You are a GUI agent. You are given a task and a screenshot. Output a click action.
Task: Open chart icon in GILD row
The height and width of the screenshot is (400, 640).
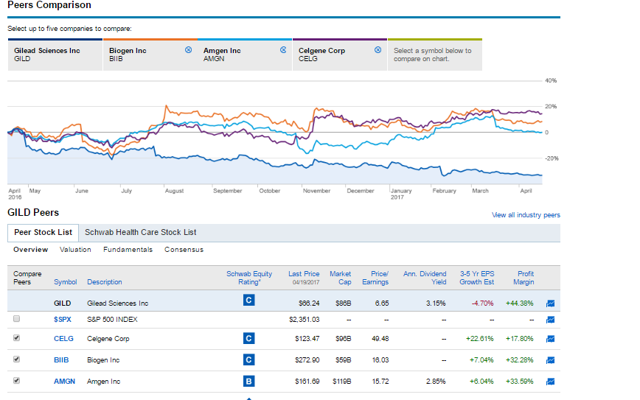coord(550,303)
